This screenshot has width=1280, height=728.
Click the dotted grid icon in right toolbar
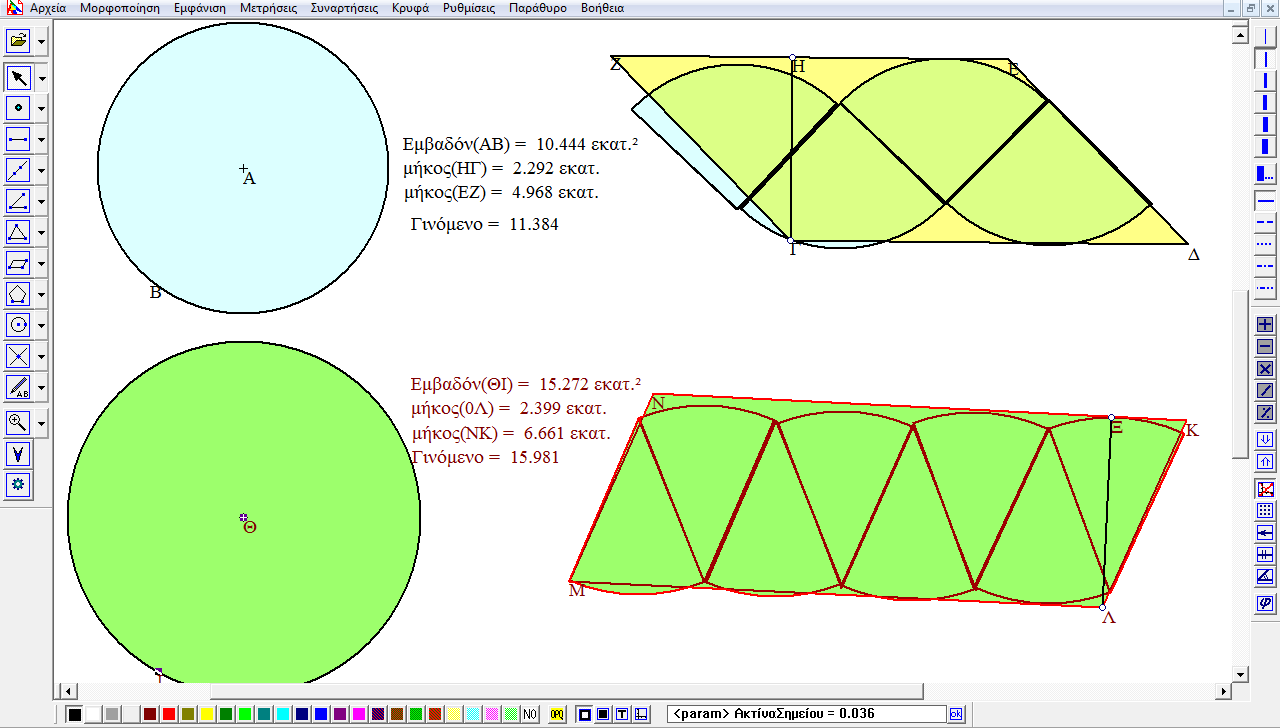point(1265,511)
